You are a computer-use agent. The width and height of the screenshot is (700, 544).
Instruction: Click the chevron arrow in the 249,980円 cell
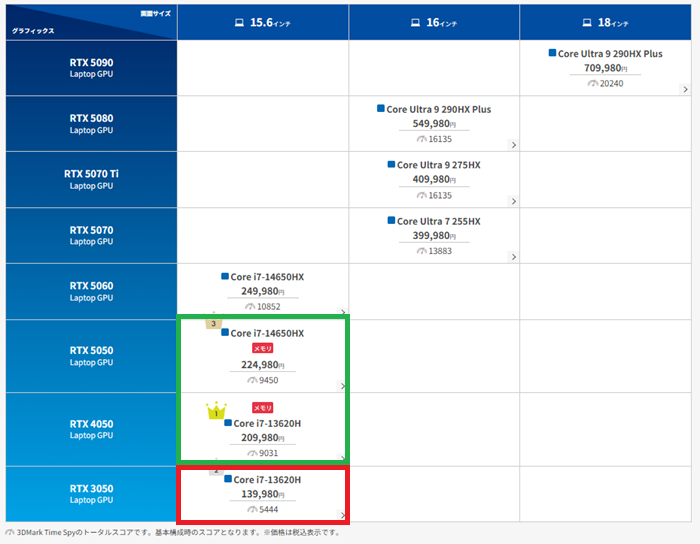tap(343, 312)
